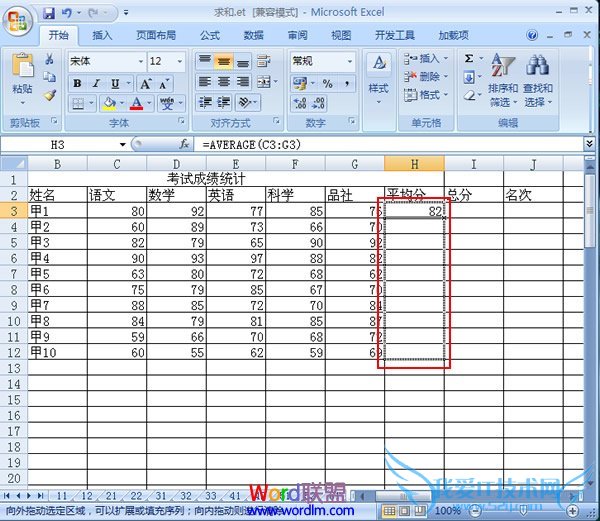Open the 样式 styles dropdown
The width and height of the screenshot is (600, 521).
tap(379, 80)
